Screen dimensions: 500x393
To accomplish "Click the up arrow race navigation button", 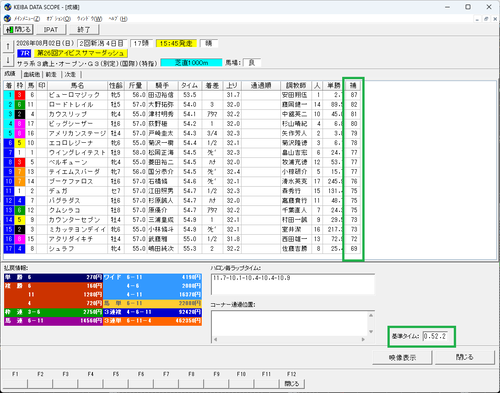I will (8, 46).
